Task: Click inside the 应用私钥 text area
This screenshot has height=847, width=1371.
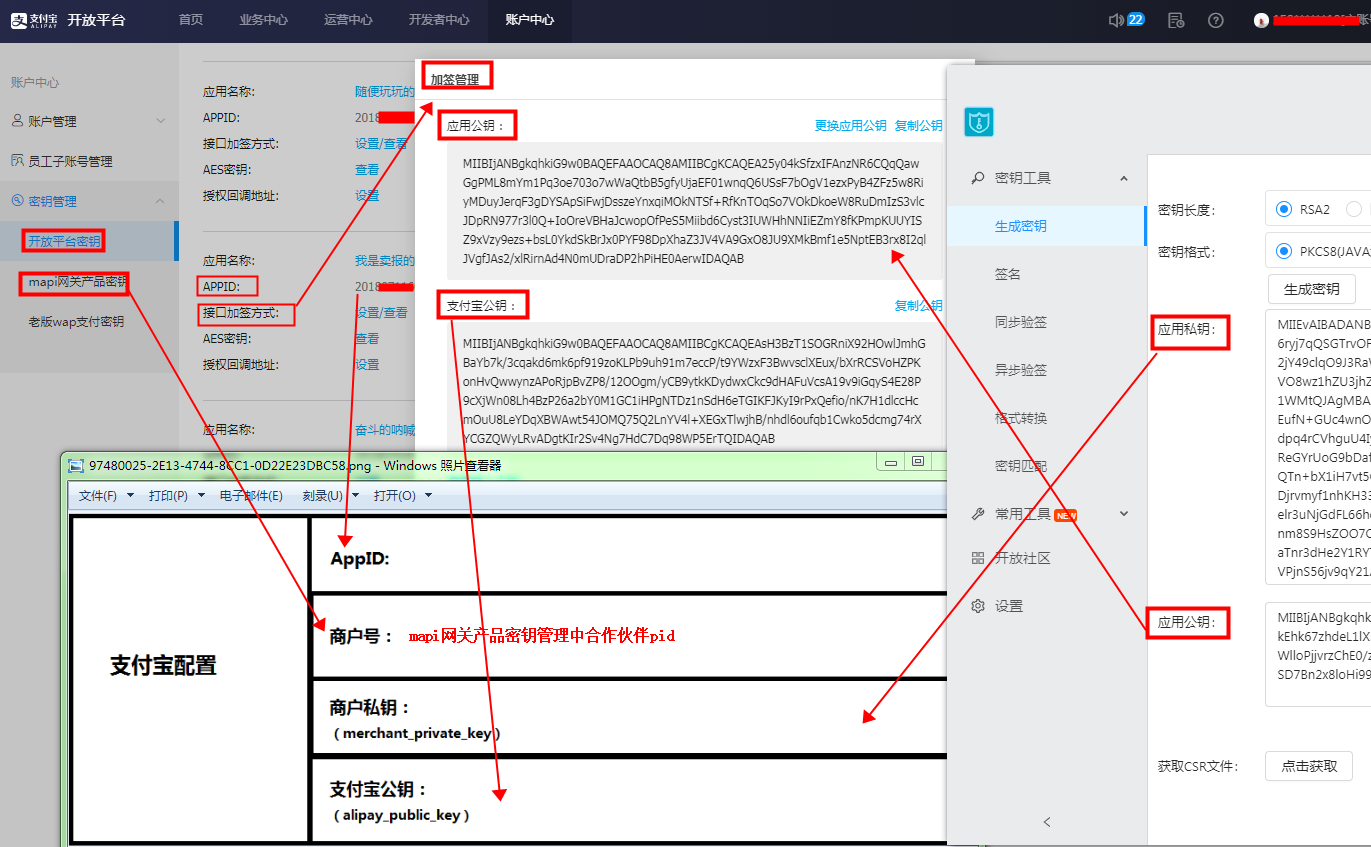Action: pyautogui.click(x=1318, y=447)
